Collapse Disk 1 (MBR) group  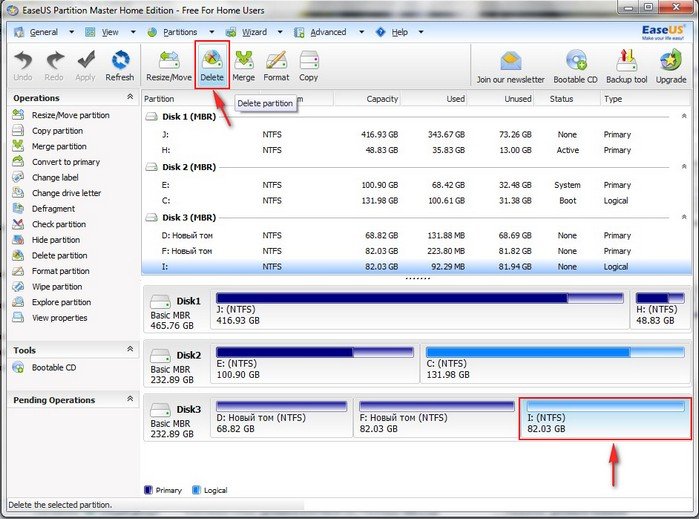[x=684, y=116]
